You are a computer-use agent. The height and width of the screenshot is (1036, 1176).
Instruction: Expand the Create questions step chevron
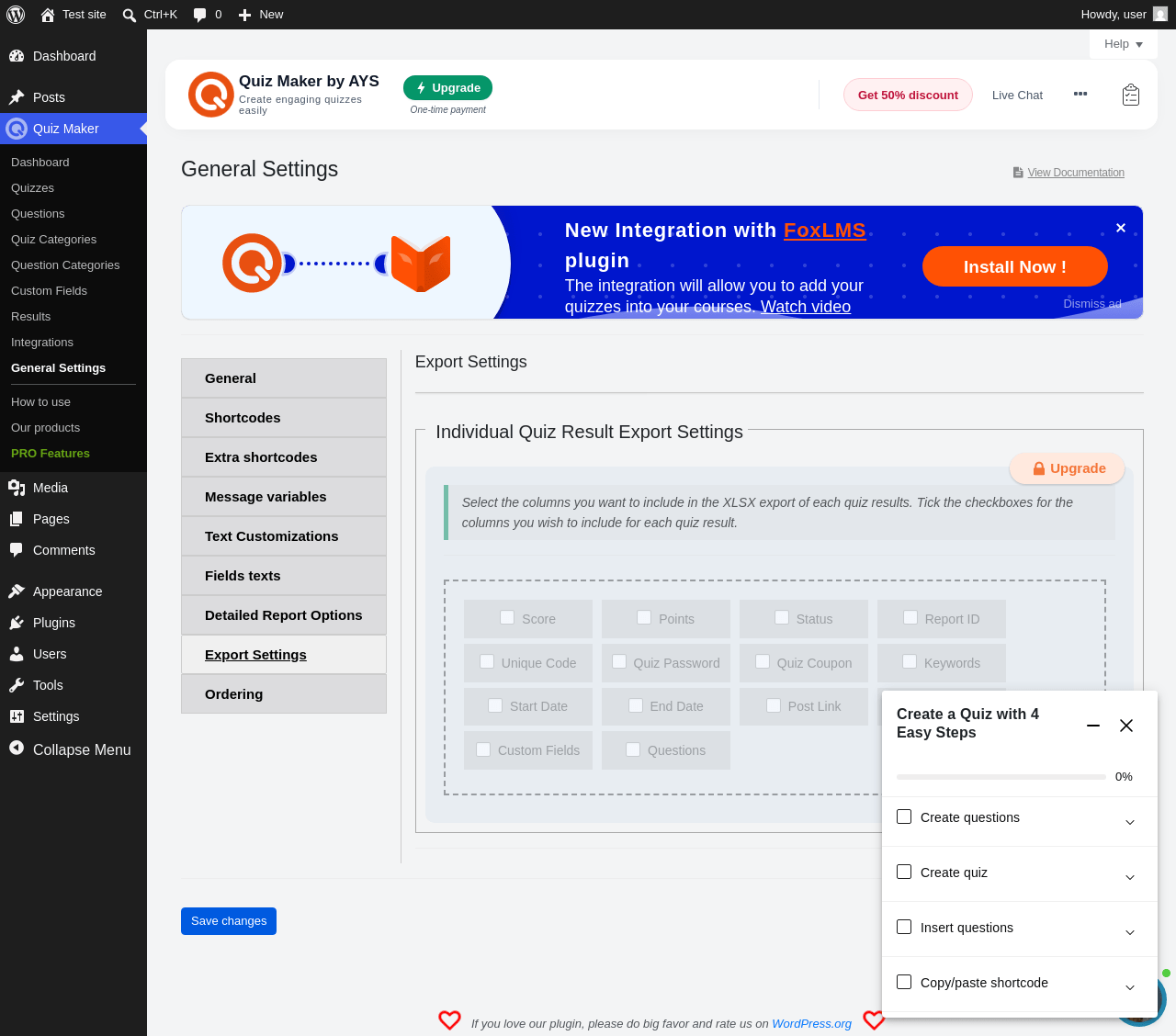(x=1130, y=822)
